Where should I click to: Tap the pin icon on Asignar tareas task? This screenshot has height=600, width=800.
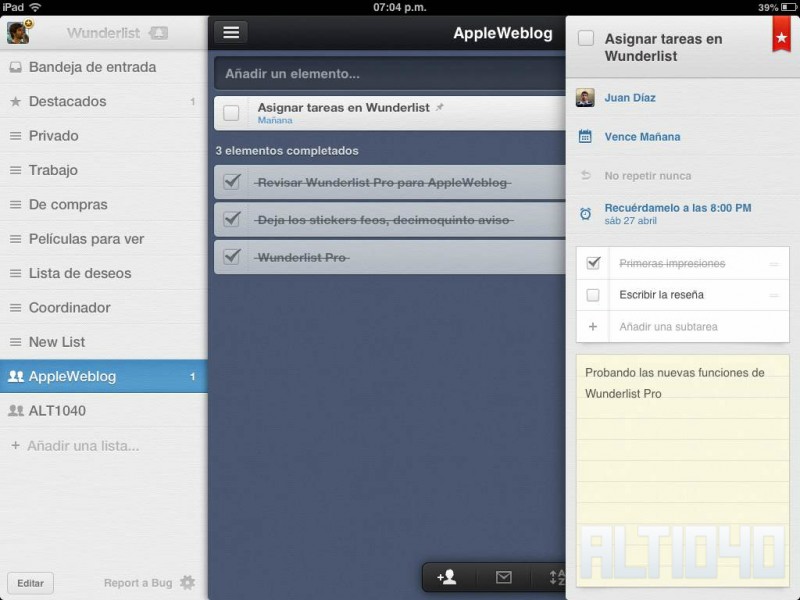(x=439, y=106)
